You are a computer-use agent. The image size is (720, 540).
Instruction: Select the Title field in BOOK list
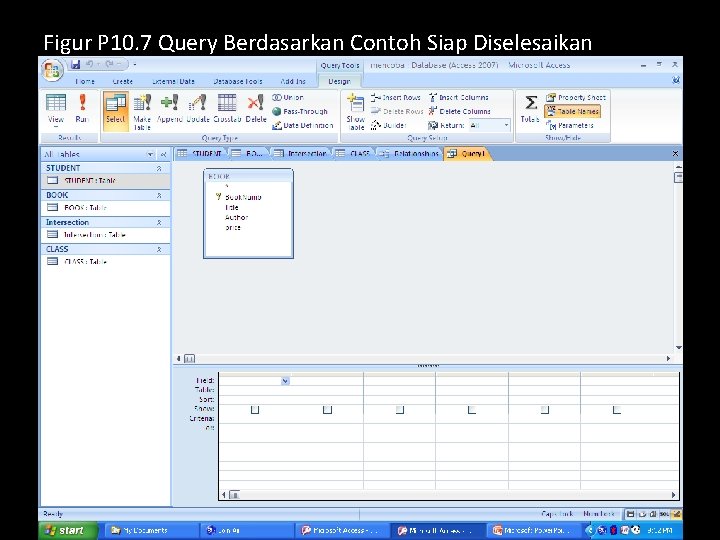point(231,208)
